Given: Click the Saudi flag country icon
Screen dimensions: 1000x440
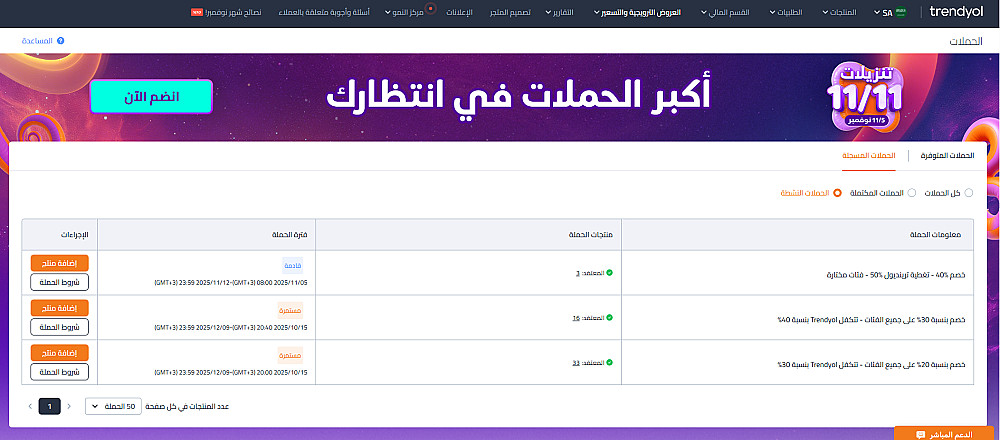Looking at the screenshot, I should pyautogui.click(x=900, y=12).
